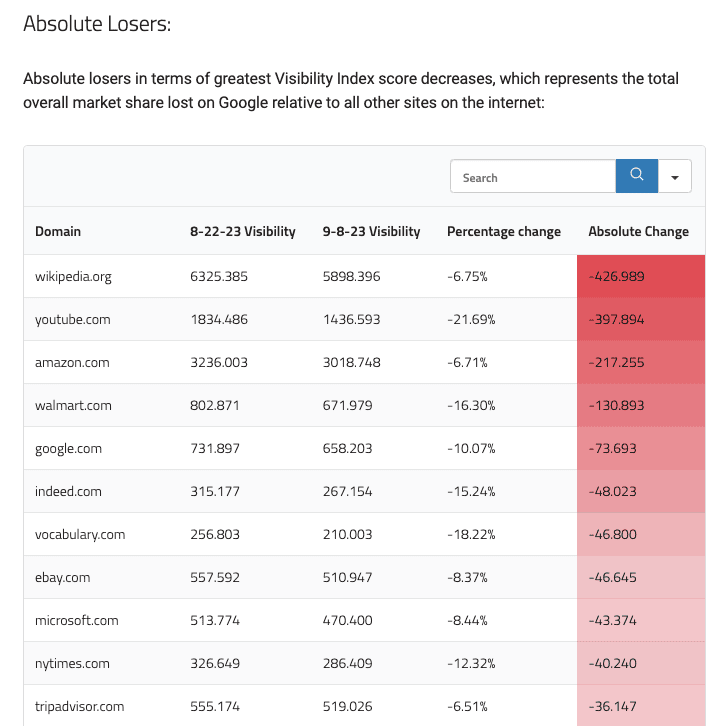Viewport: 726px width, 726px height.
Task: Select the vocabulary.com table row
Action: (364, 534)
